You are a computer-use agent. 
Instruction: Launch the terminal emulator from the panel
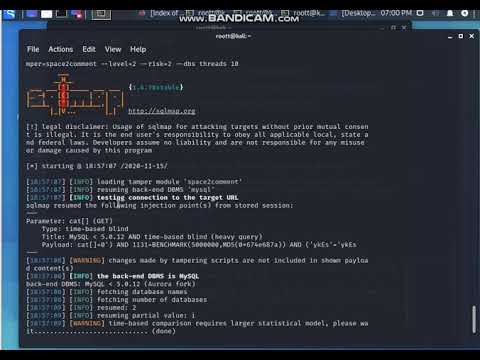tap(61, 14)
